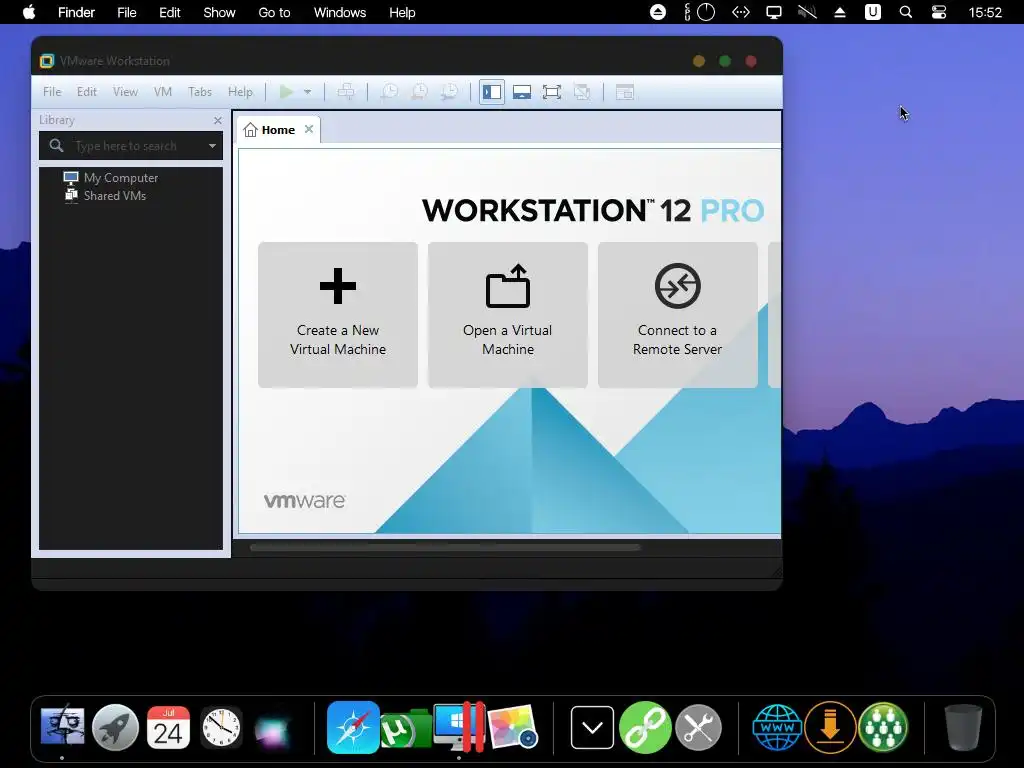Close the Home tab
The image size is (1024, 768).
click(309, 129)
